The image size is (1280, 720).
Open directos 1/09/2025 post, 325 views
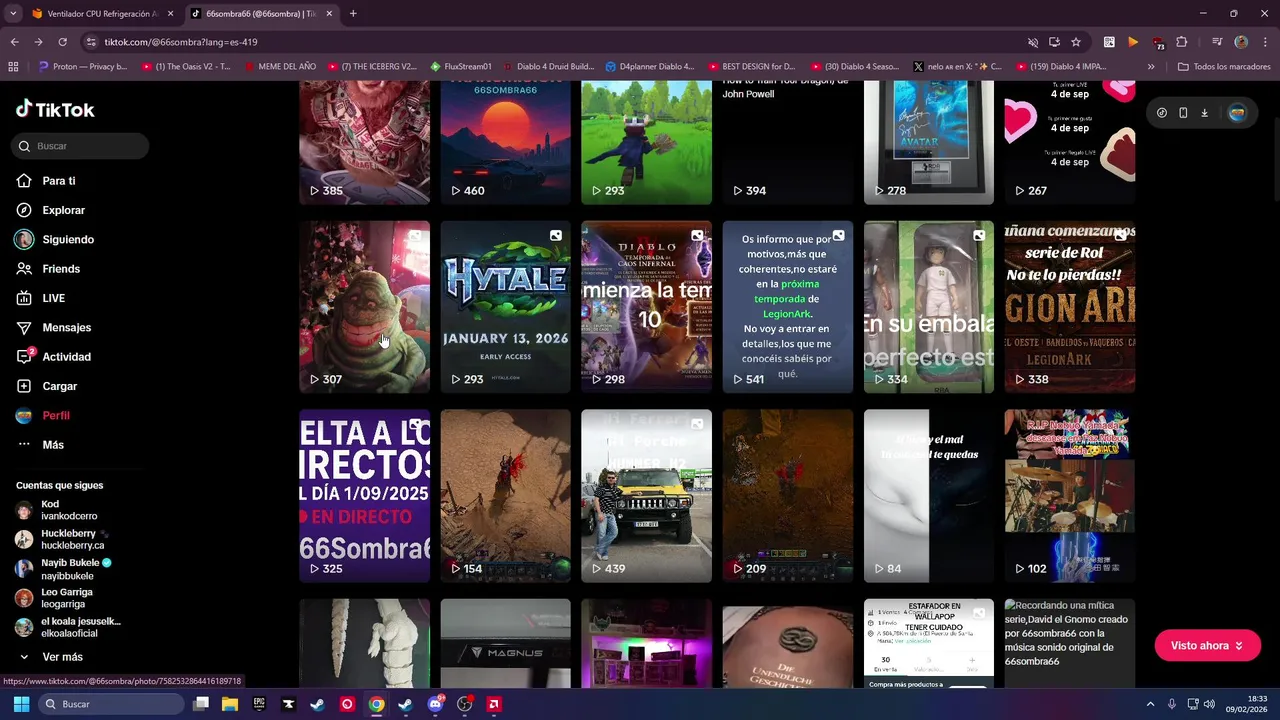(x=364, y=496)
